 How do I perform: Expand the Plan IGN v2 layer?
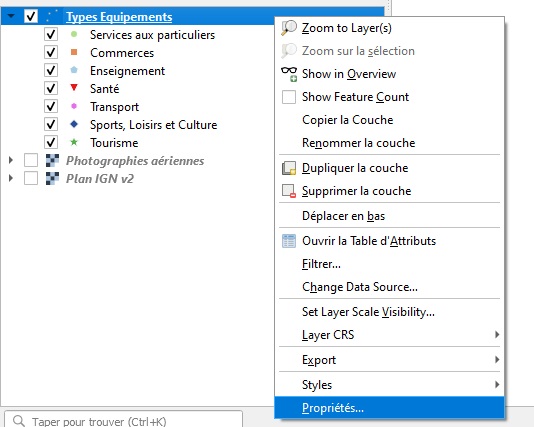(11, 178)
